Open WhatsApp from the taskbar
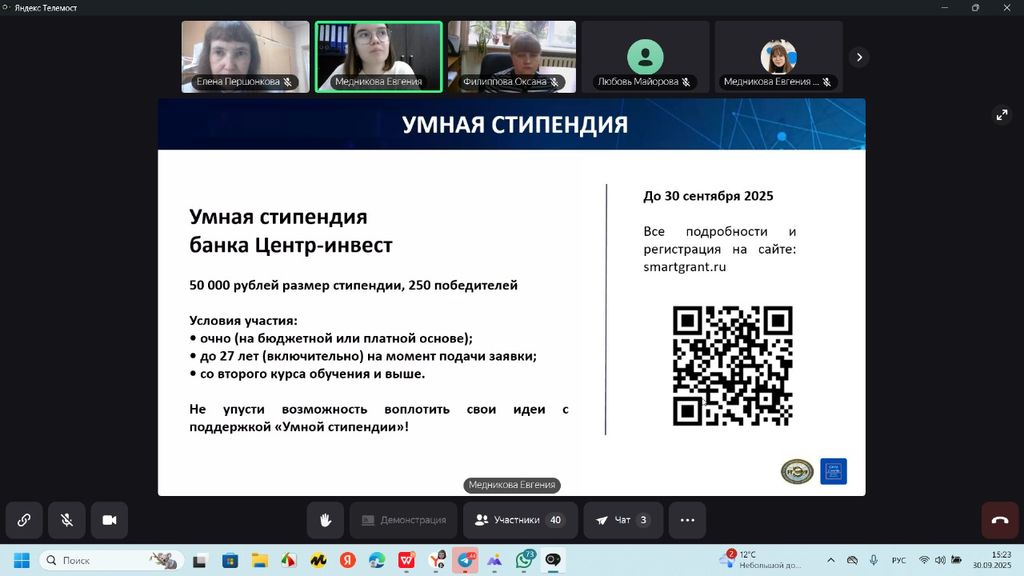This screenshot has width=1024, height=576. 524,560
